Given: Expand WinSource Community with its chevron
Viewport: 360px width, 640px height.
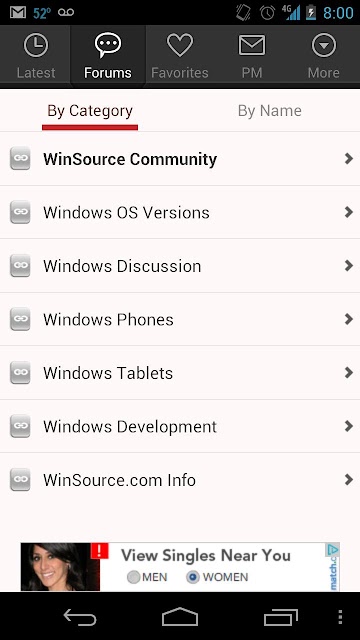Looking at the screenshot, I should click(349, 158).
